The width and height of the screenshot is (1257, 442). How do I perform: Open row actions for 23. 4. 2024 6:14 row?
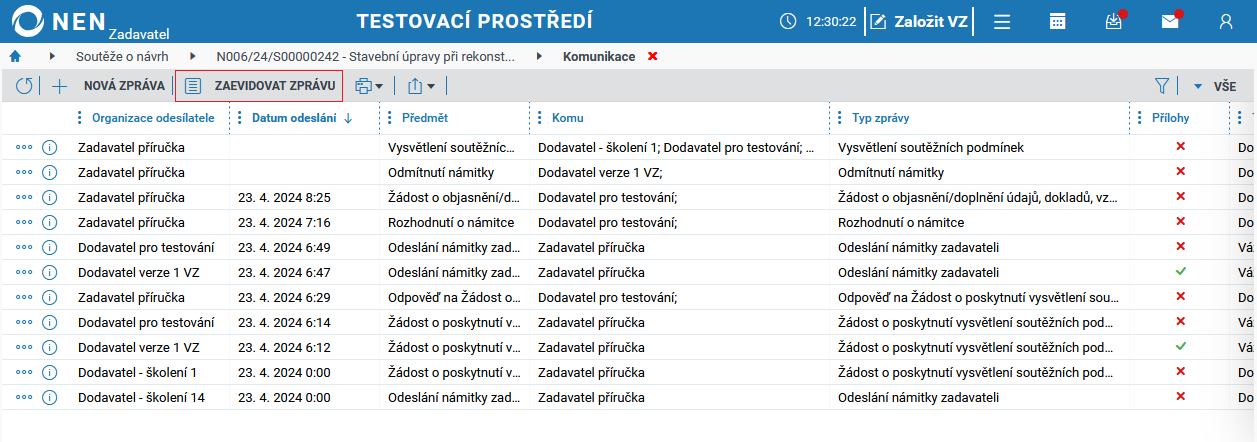pos(24,322)
